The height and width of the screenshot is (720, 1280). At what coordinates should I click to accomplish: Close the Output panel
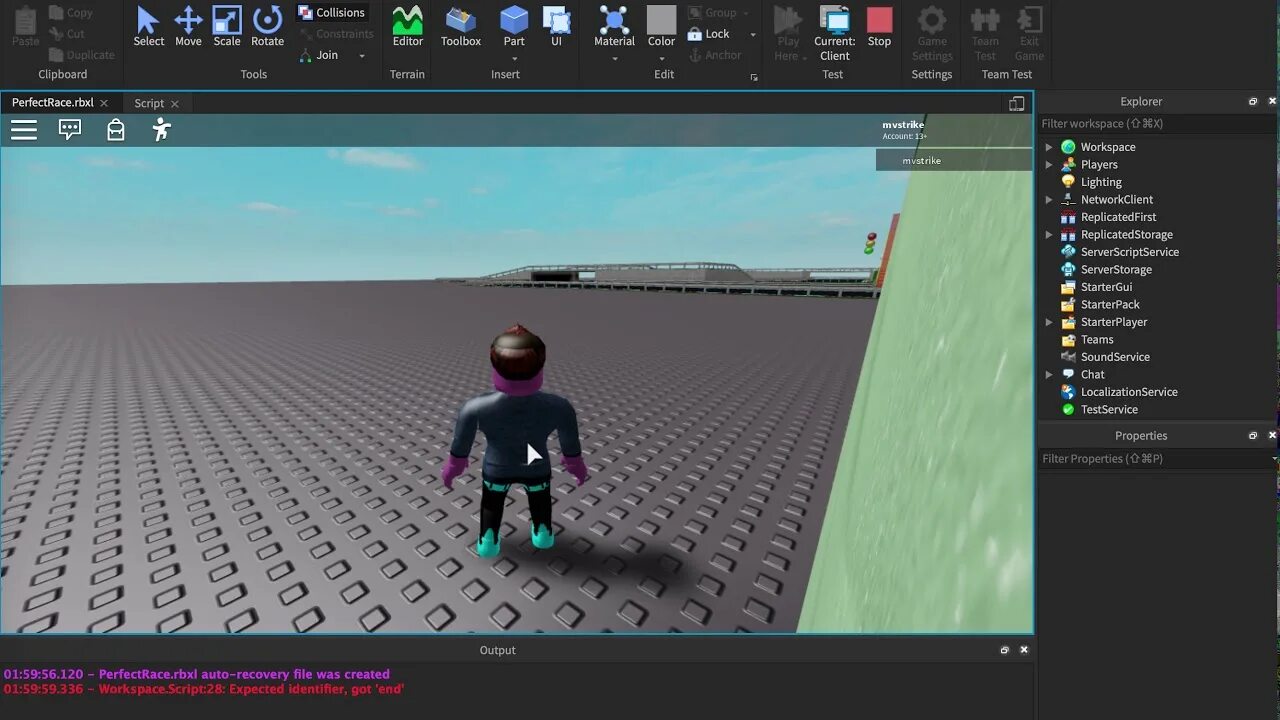click(1024, 650)
